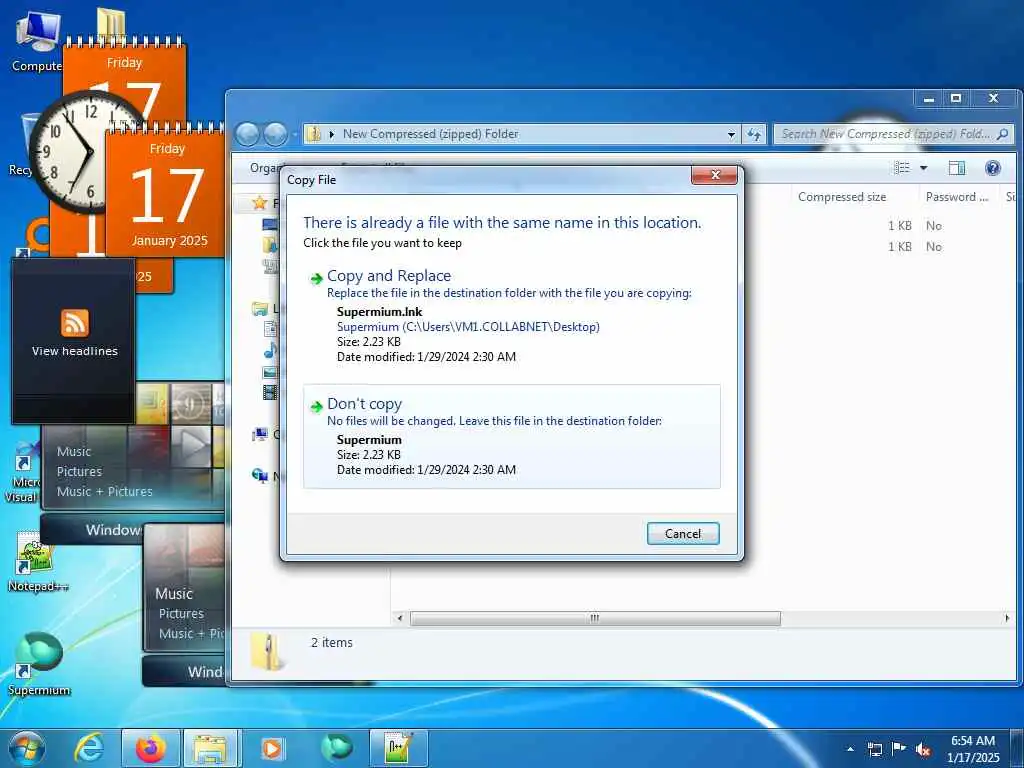Change the view with the view icon

point(902,168)
